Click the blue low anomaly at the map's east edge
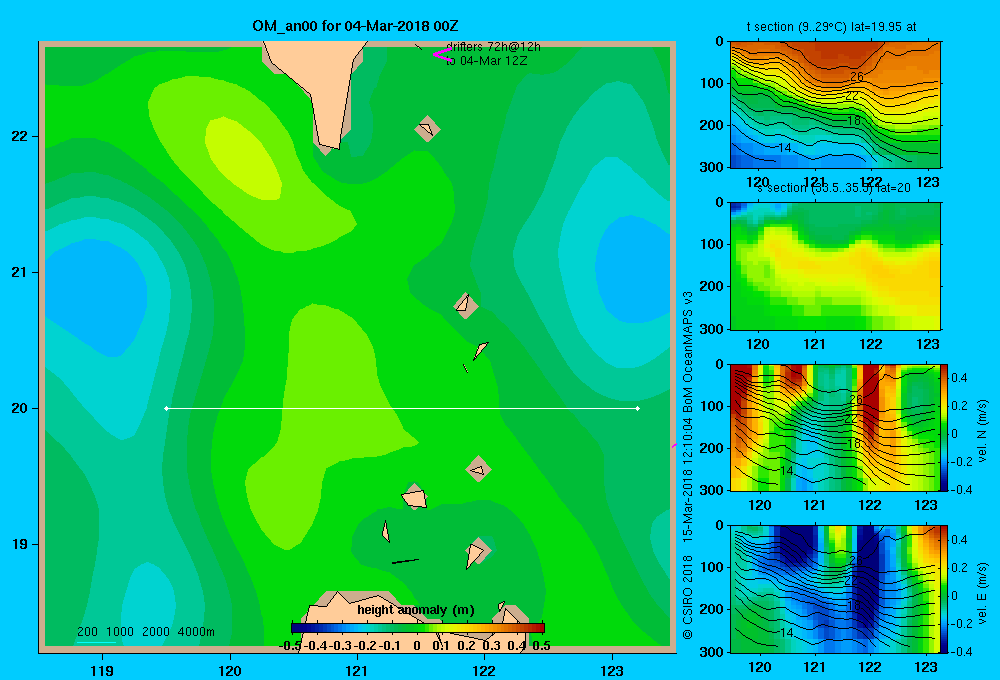Screen dimensions: 1000x680 pos(633,268)
